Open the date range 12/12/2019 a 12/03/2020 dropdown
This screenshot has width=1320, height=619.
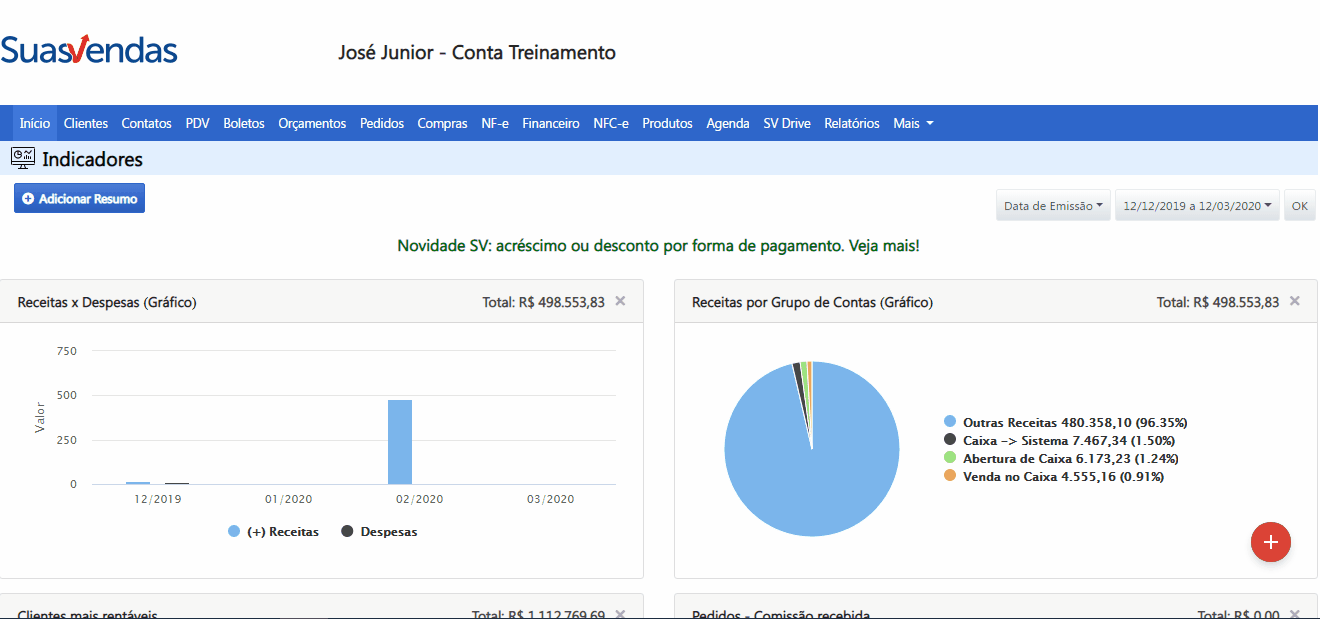[1197, 206]
